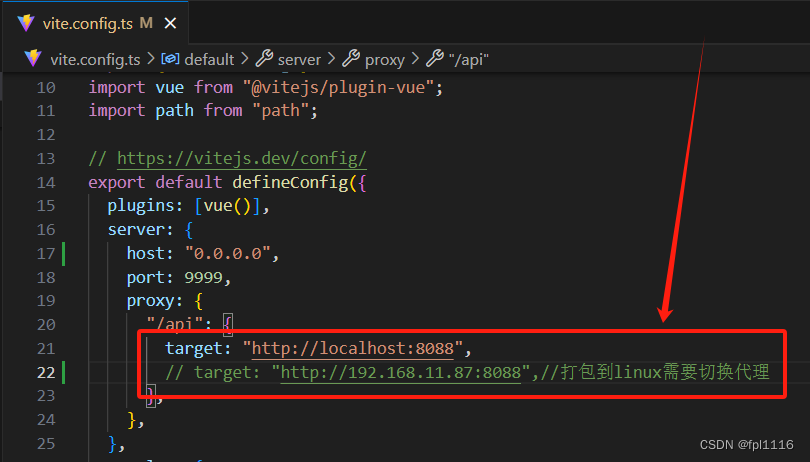Close the vite.config.ts tab
Screen dimensions: 810x462
pos(170,23)
